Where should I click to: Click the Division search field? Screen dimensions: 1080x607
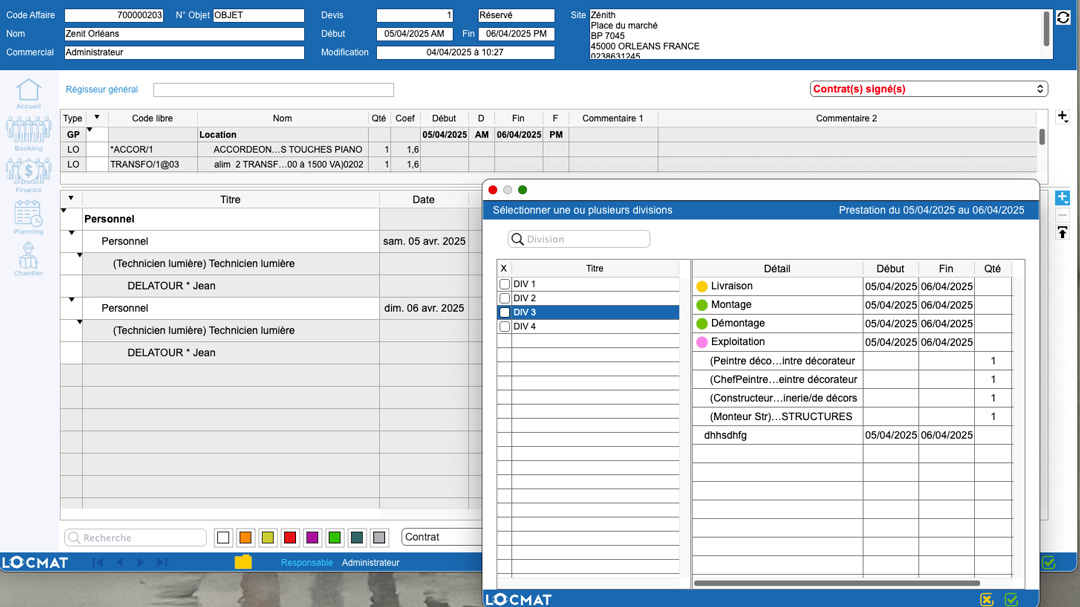point(579,239)
